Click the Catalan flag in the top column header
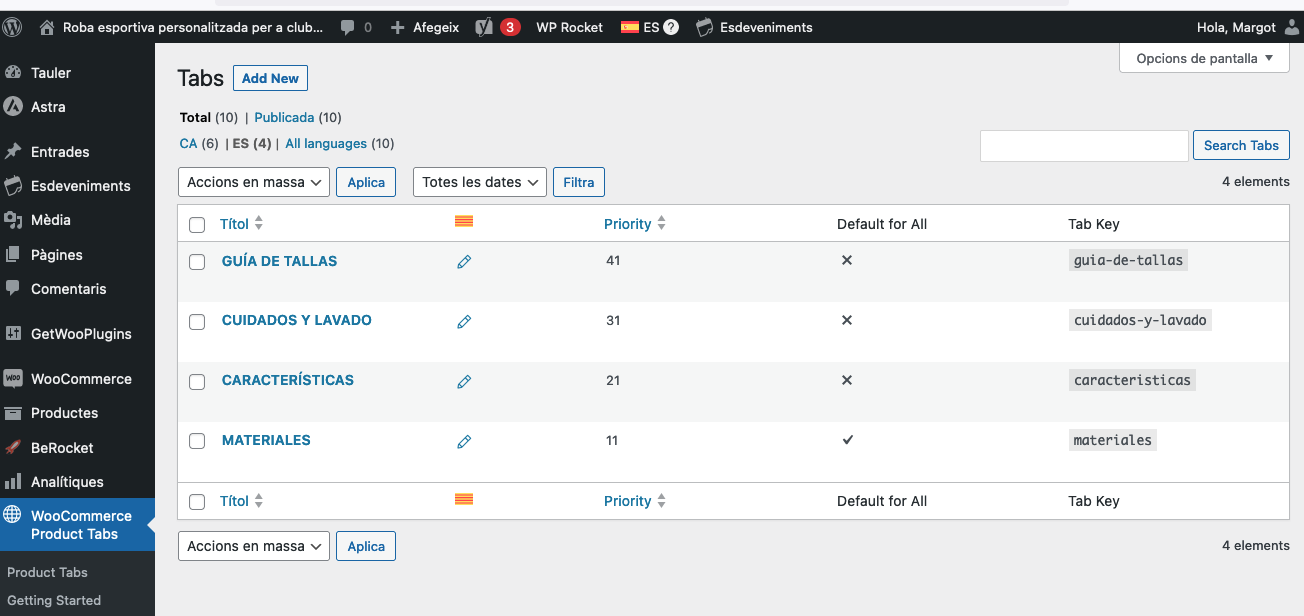This screenshot has width=1304, height=616. tap(464, 221)
